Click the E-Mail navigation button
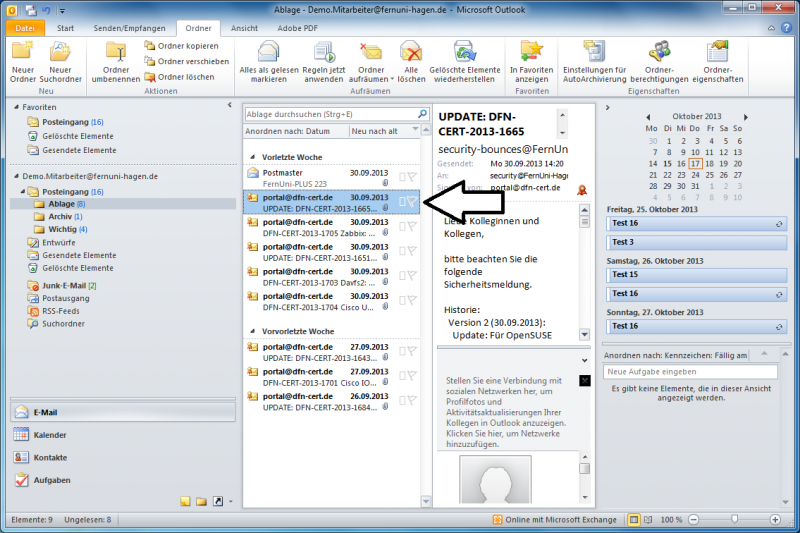The height and width of the screenshot is (533, 800). click(x=122, y=412)
